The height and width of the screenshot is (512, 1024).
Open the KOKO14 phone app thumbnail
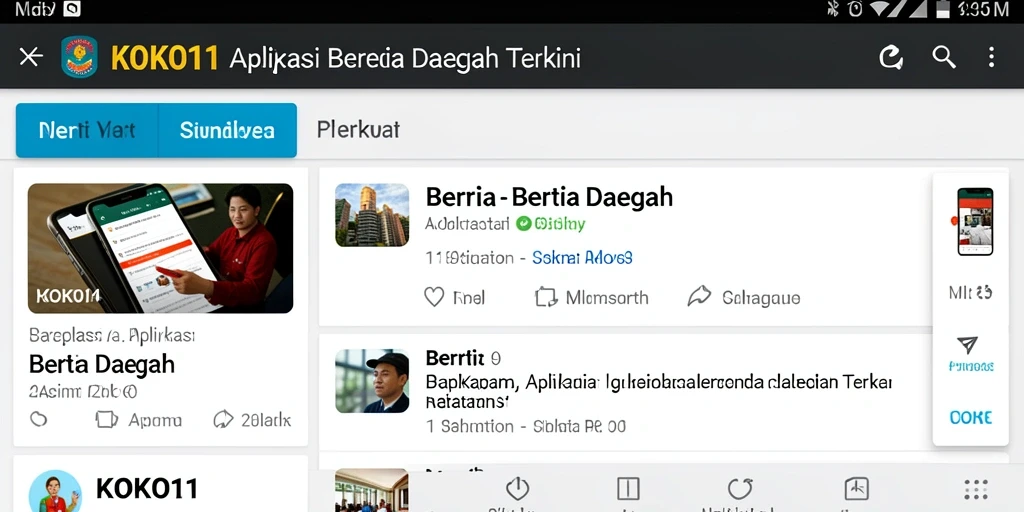click(x=160, y=248)
